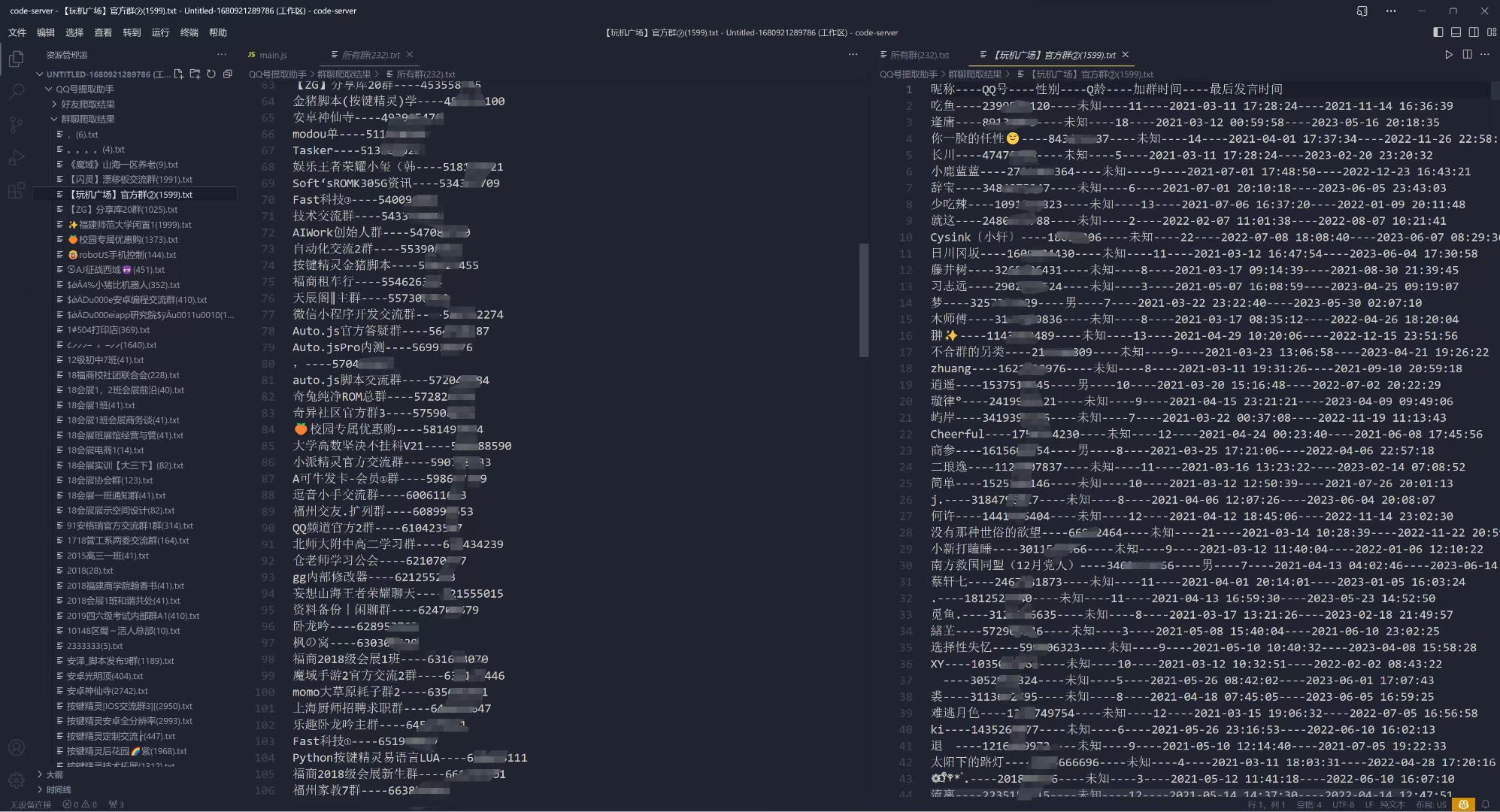This screenshot has height=812, width=1500.
Task: Click the New File icon in explorer
Action: tap(178, 74)
